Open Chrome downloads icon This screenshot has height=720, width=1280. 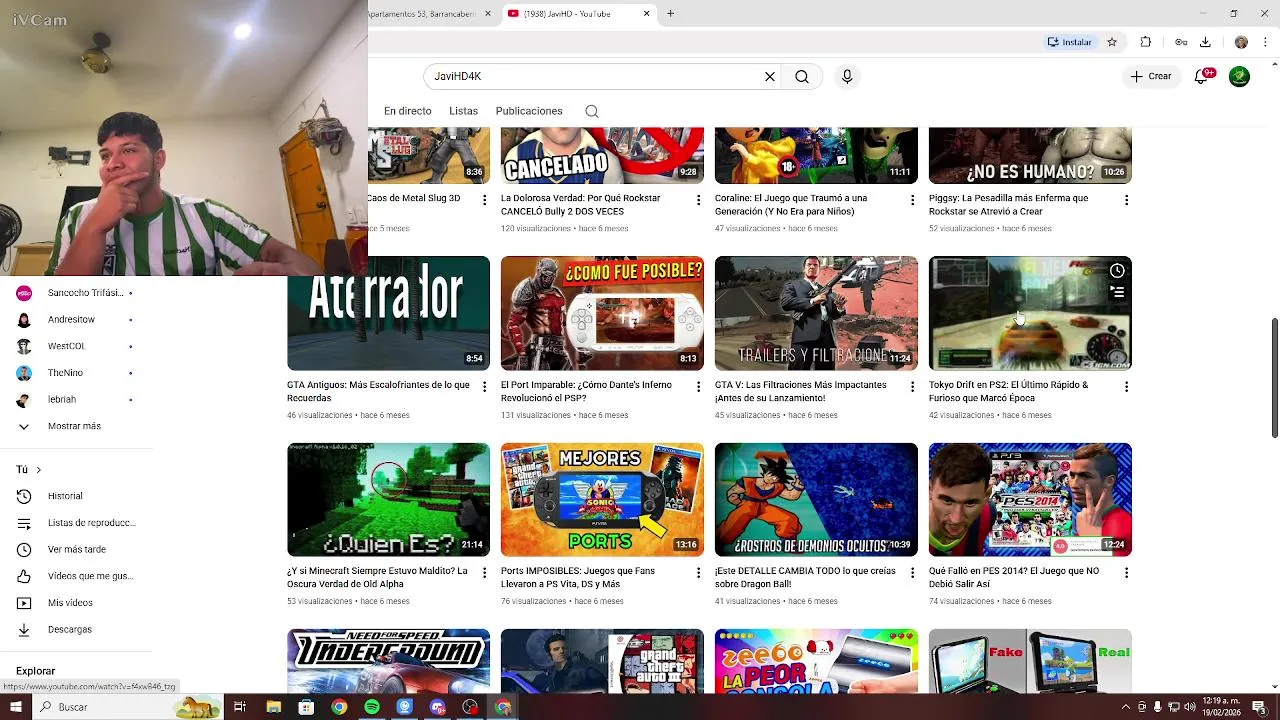(x=1205, y=42)
